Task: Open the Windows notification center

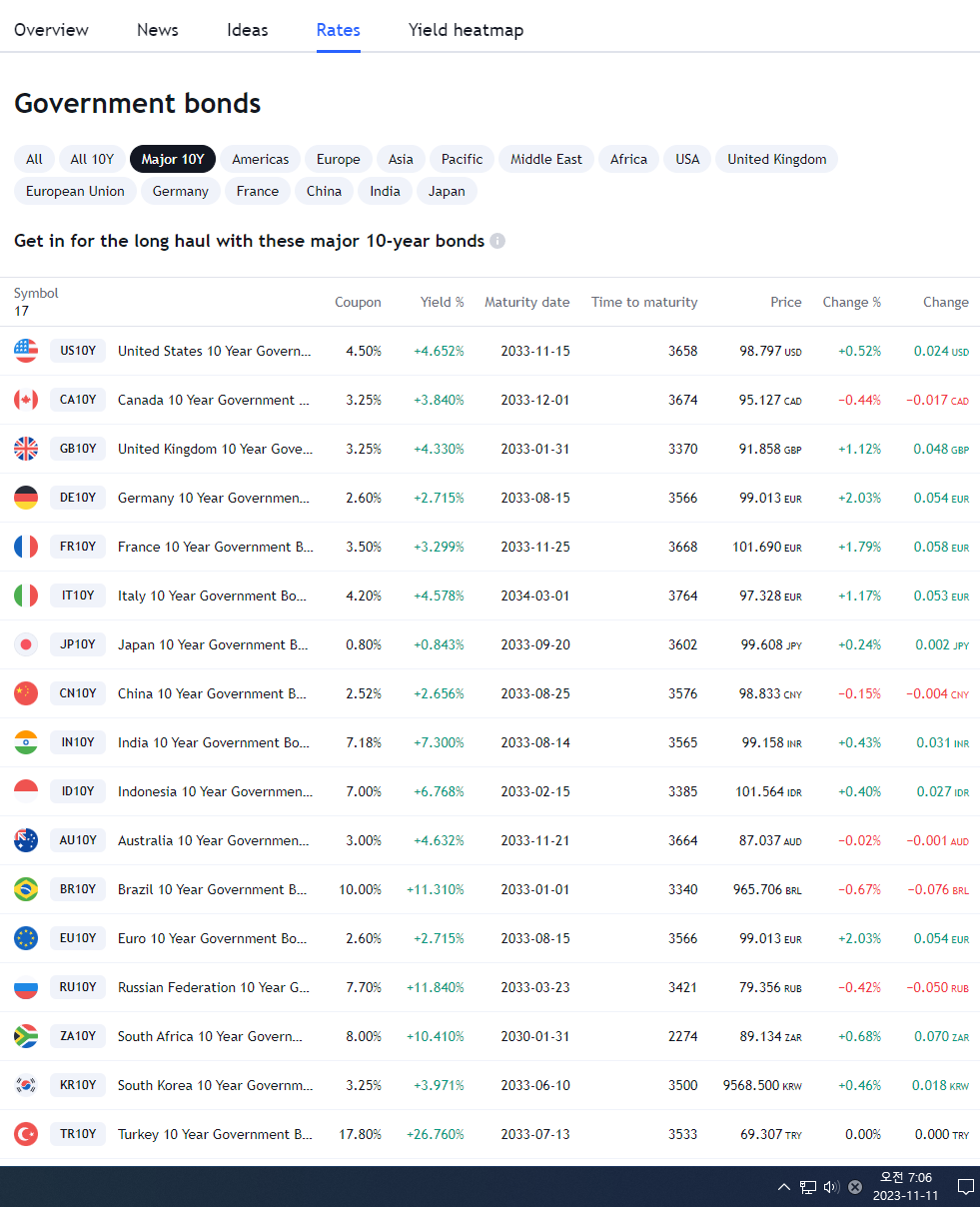Action: (966, 1187)
